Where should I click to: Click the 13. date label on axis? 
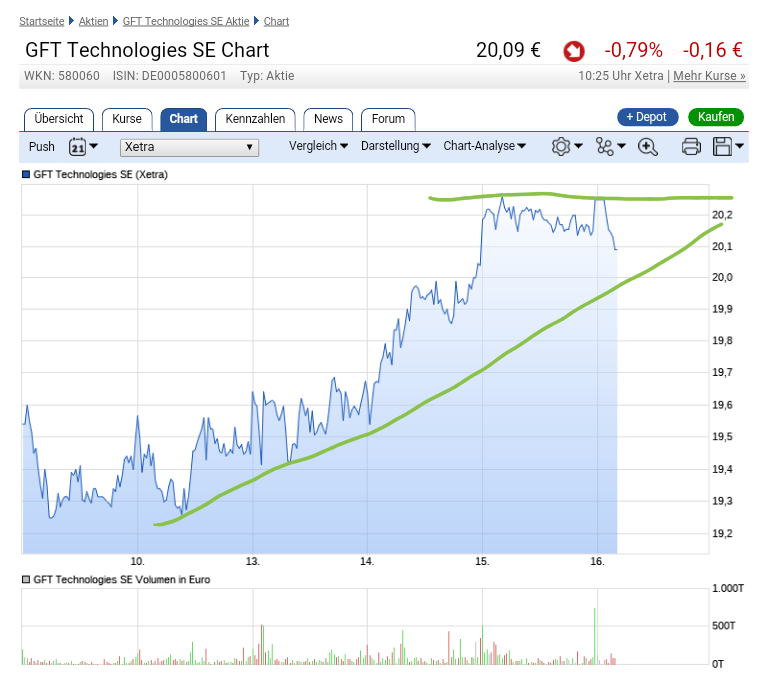click(x=253, y=561)
